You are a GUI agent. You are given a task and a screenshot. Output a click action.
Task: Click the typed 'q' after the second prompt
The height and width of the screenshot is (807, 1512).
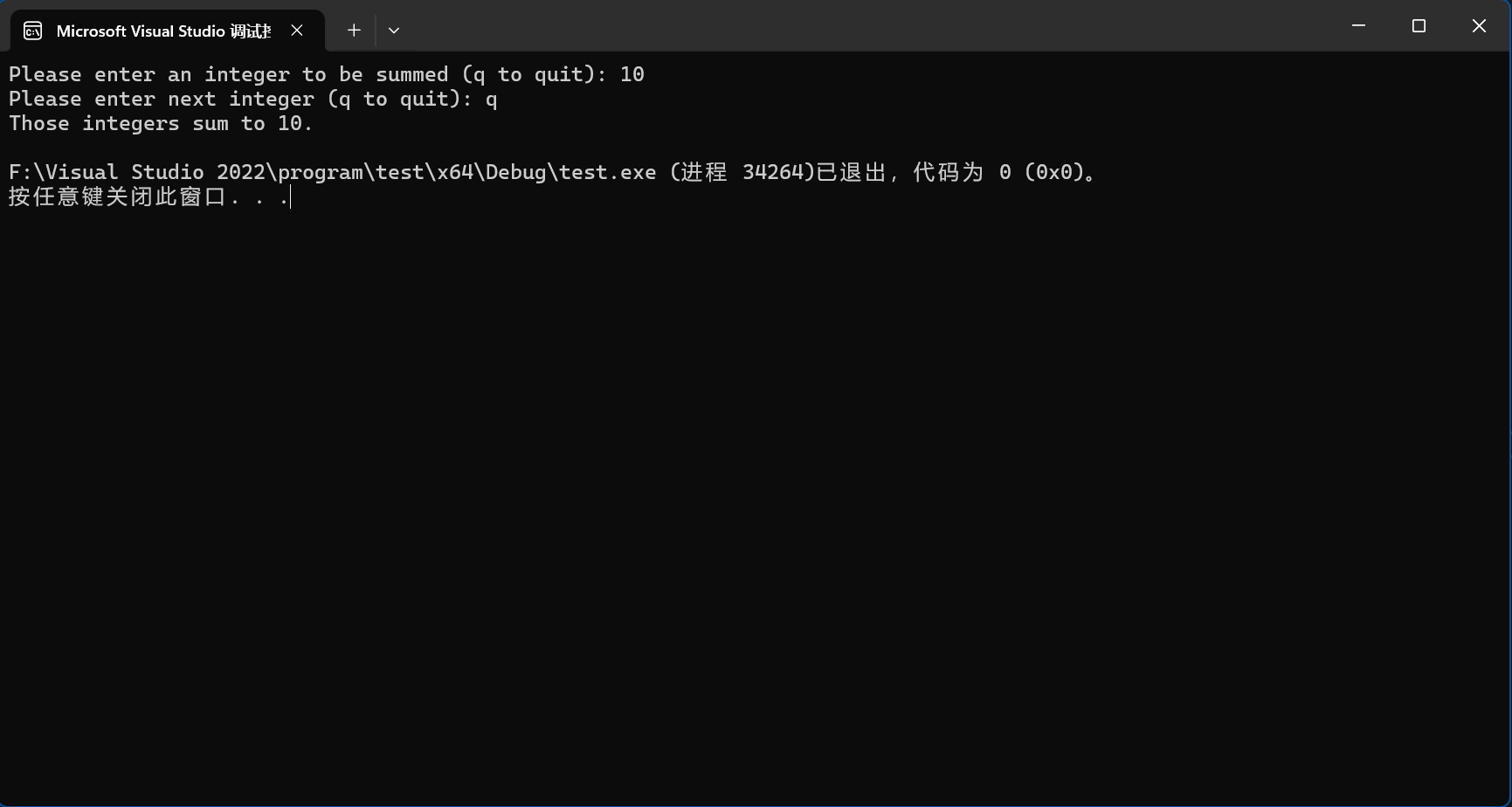click(x=492, y=100)
